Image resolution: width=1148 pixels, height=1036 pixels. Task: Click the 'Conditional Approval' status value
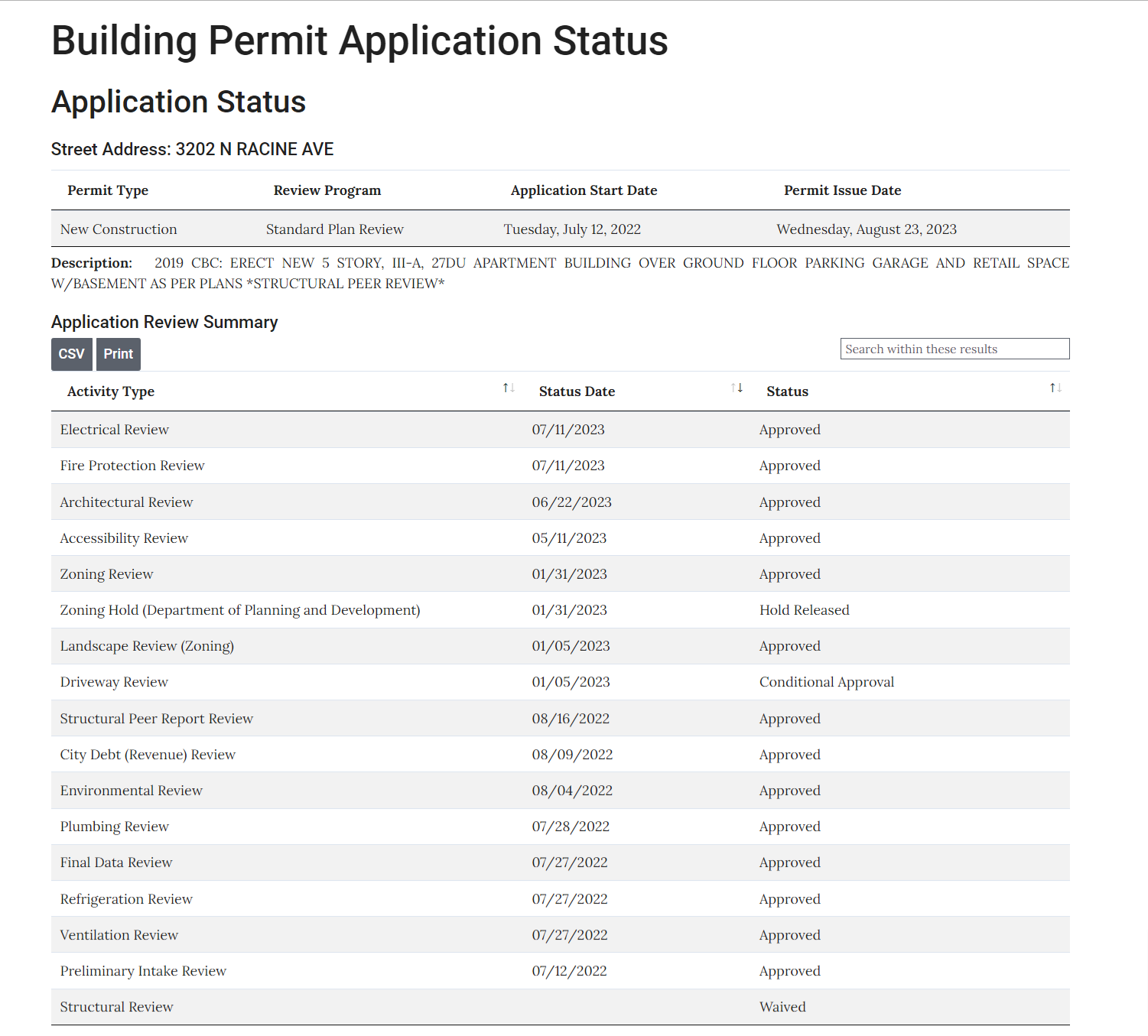[827, 682]
